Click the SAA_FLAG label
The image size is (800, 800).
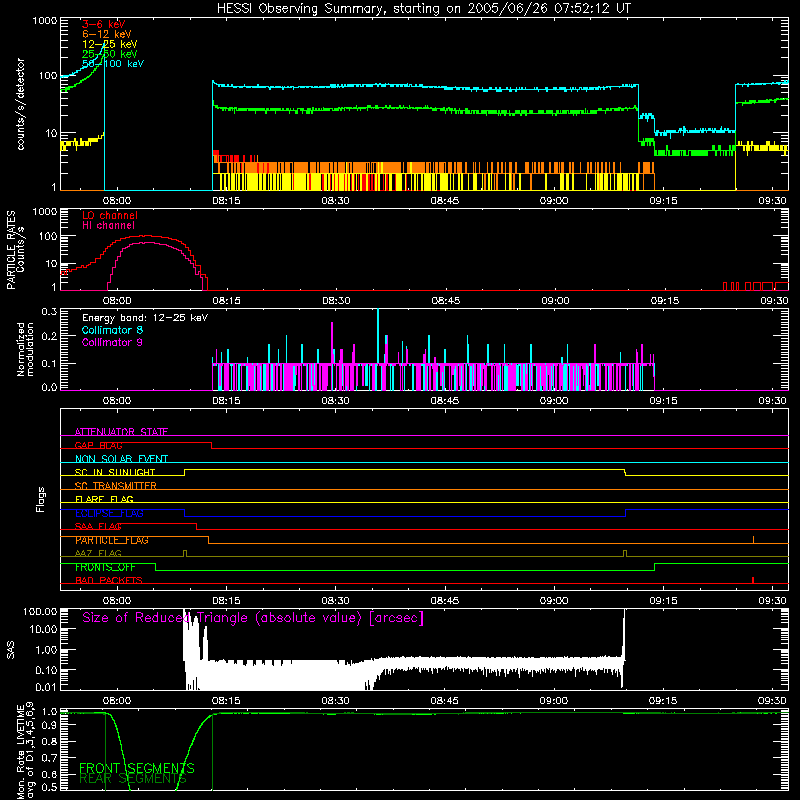tap(98, 527)
